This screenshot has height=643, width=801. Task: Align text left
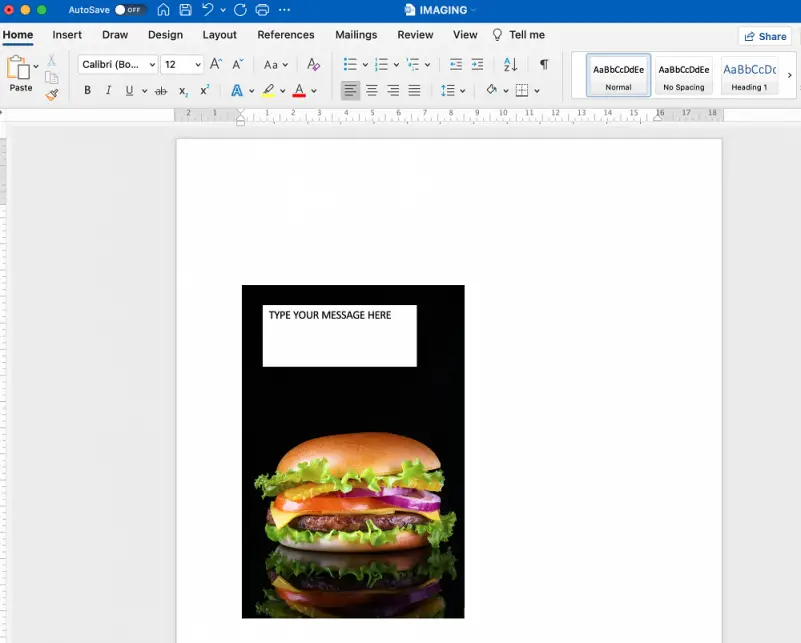click(x=350, y=91)
